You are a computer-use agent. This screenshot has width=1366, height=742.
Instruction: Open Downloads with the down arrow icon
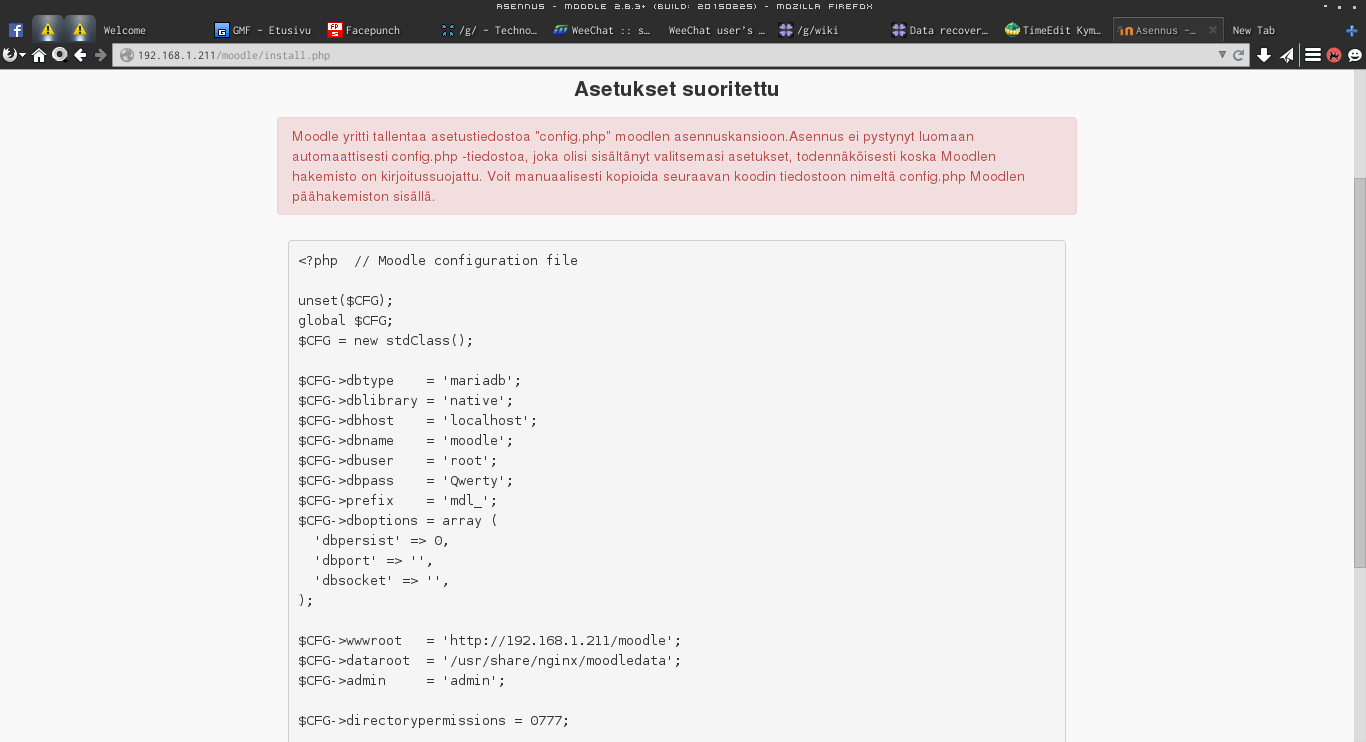tap(1264, 55)
